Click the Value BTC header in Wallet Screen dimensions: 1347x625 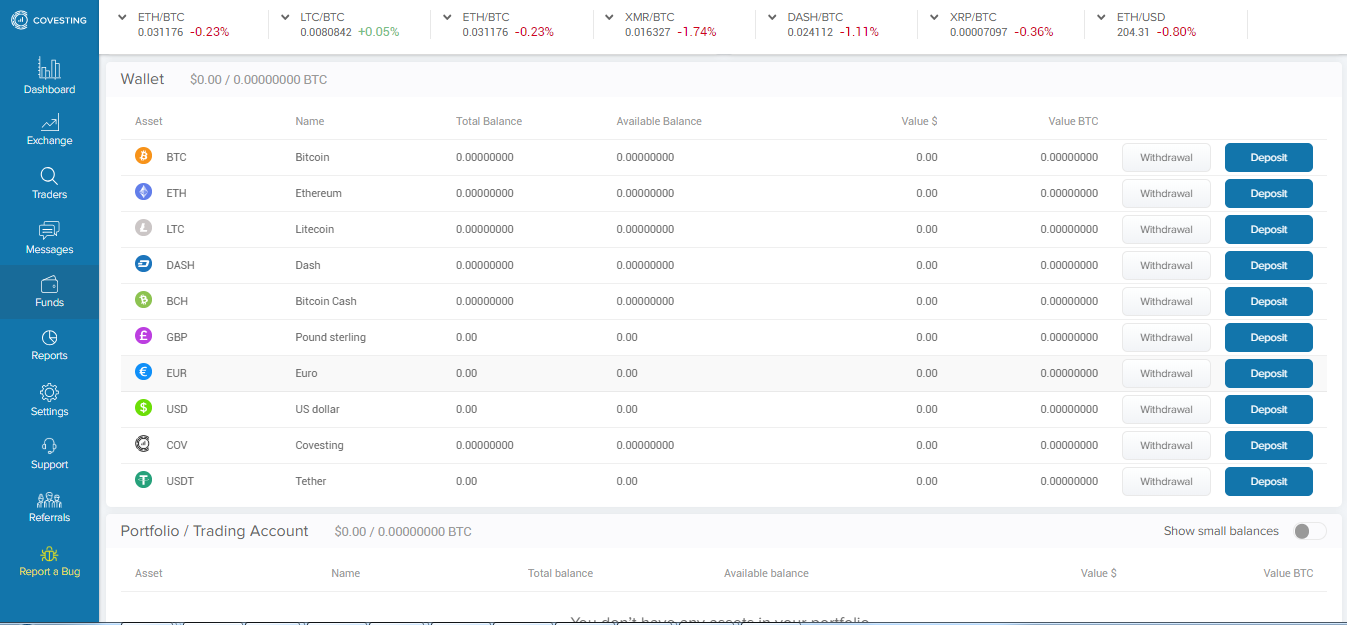[x=1073, y=121]
